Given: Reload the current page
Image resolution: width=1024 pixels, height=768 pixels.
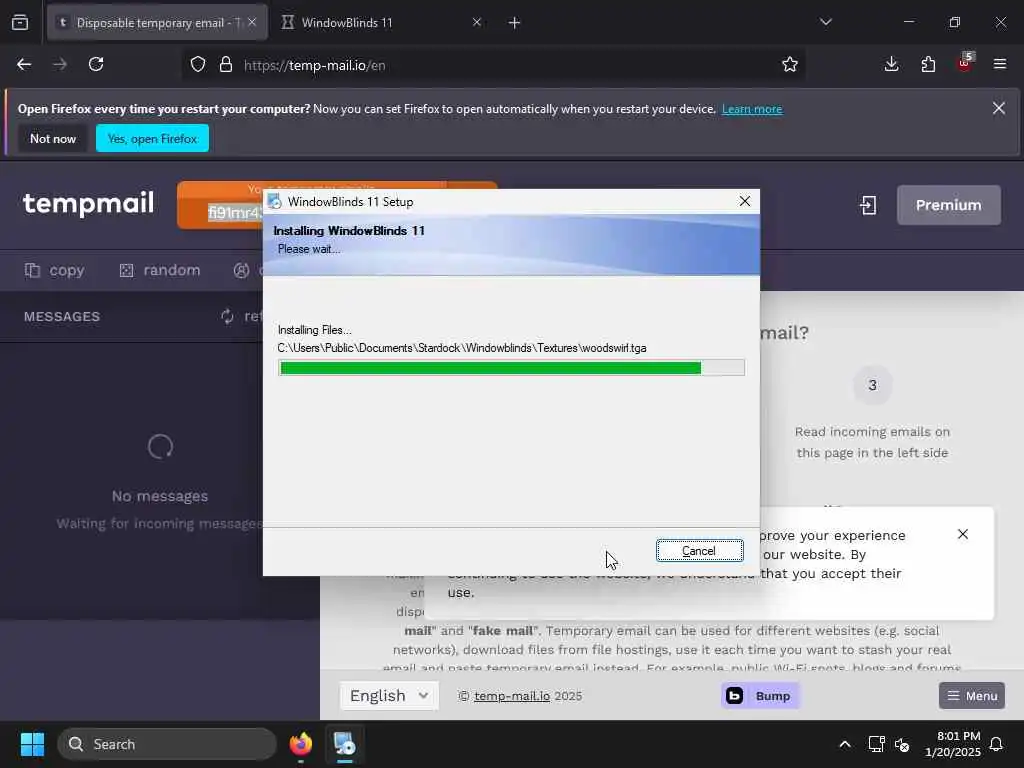Looking at the screenshot, I should pos(96,65).
